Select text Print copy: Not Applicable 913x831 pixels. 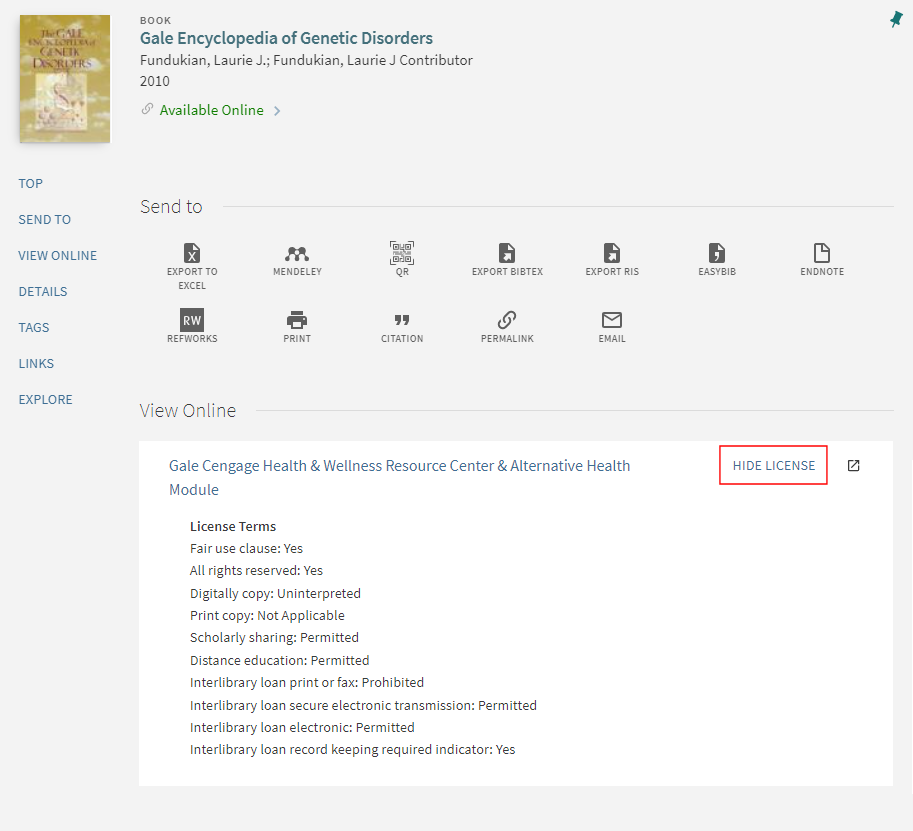coord(267,616)
